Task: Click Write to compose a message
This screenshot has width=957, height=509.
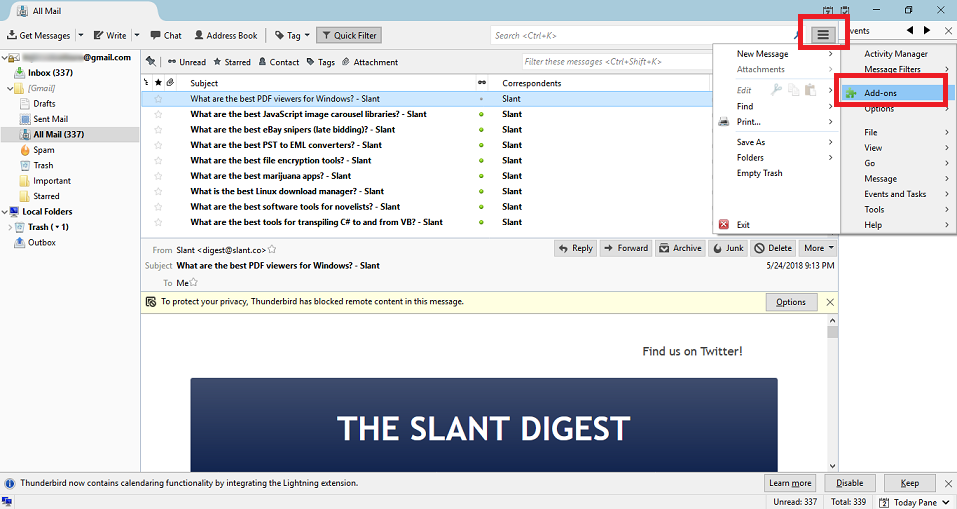Action: tap(110, 35)
